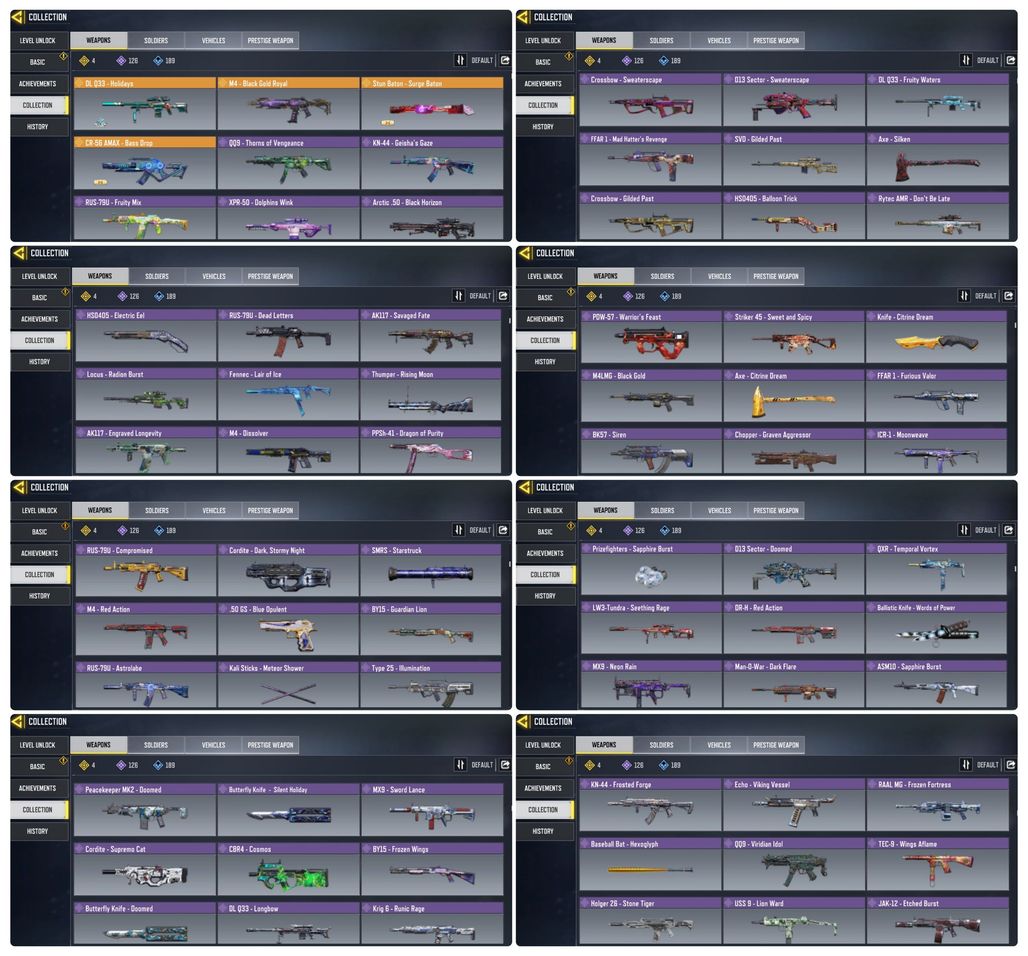The width and height of the screenshot is (1028, 956).
Task: Choose Basic in the Crossbow Sweaterscape panel
Action: point(544,62)
